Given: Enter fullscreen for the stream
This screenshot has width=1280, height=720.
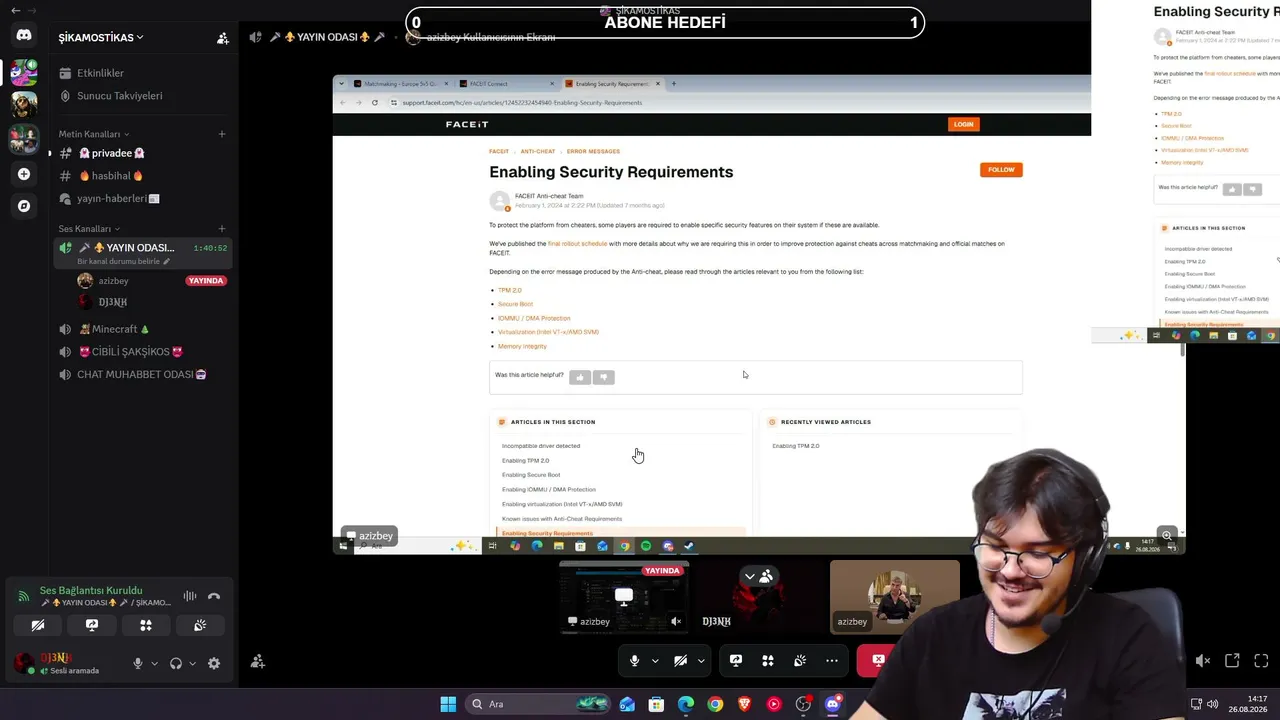Looking at the screenshot, I should (1261, 661).
